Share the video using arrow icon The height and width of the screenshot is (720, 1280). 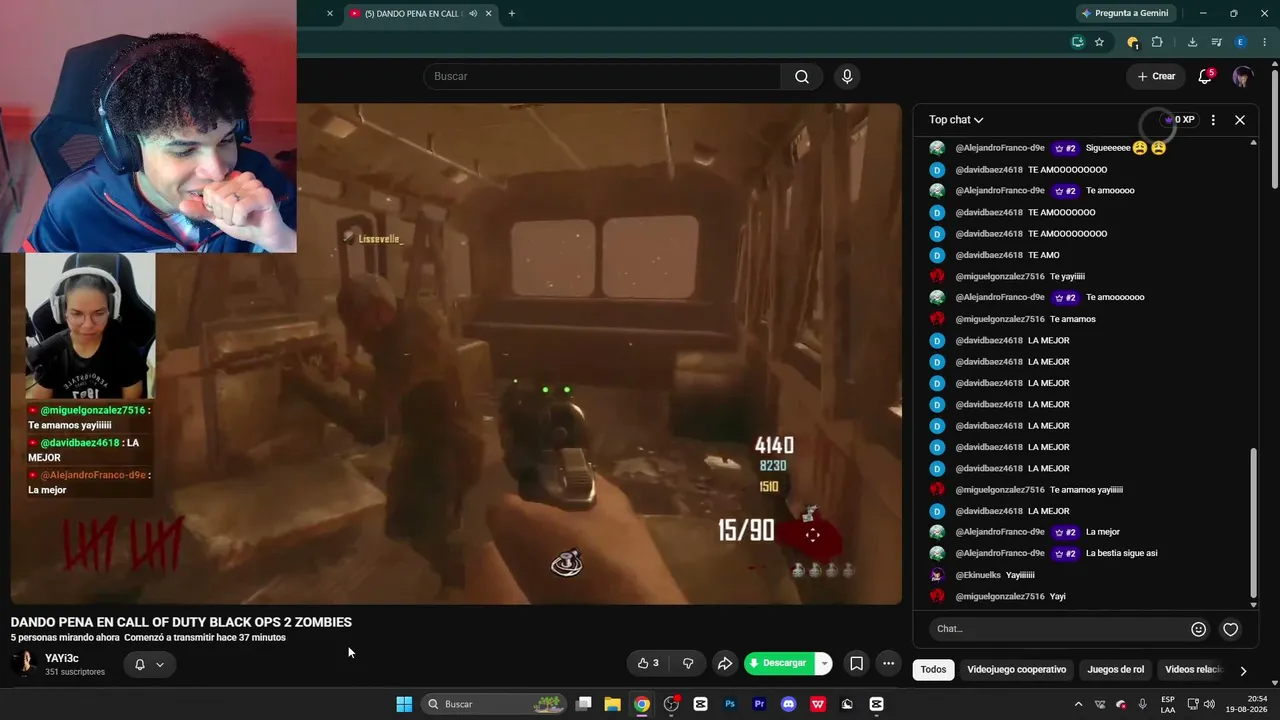tap(725, 663)
